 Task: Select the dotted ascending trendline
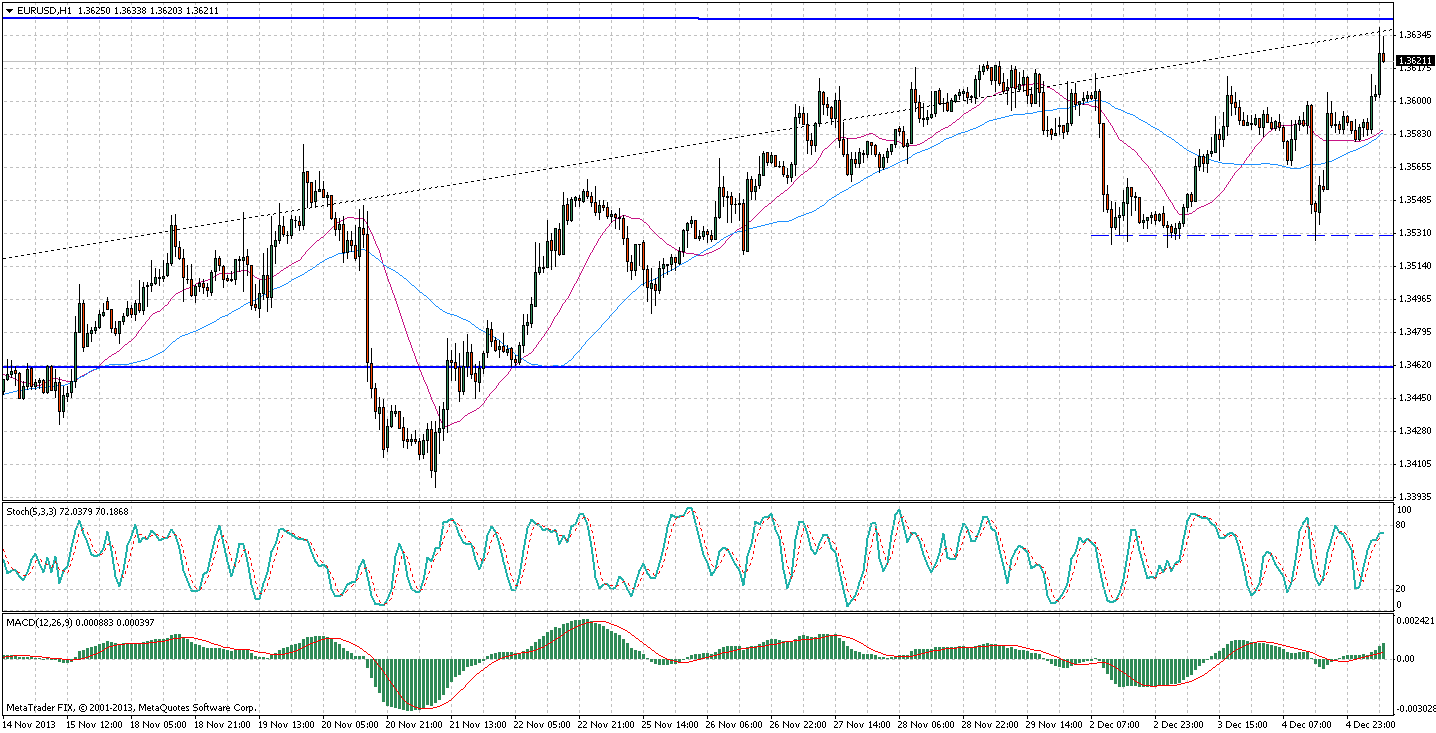coord(500,182)
